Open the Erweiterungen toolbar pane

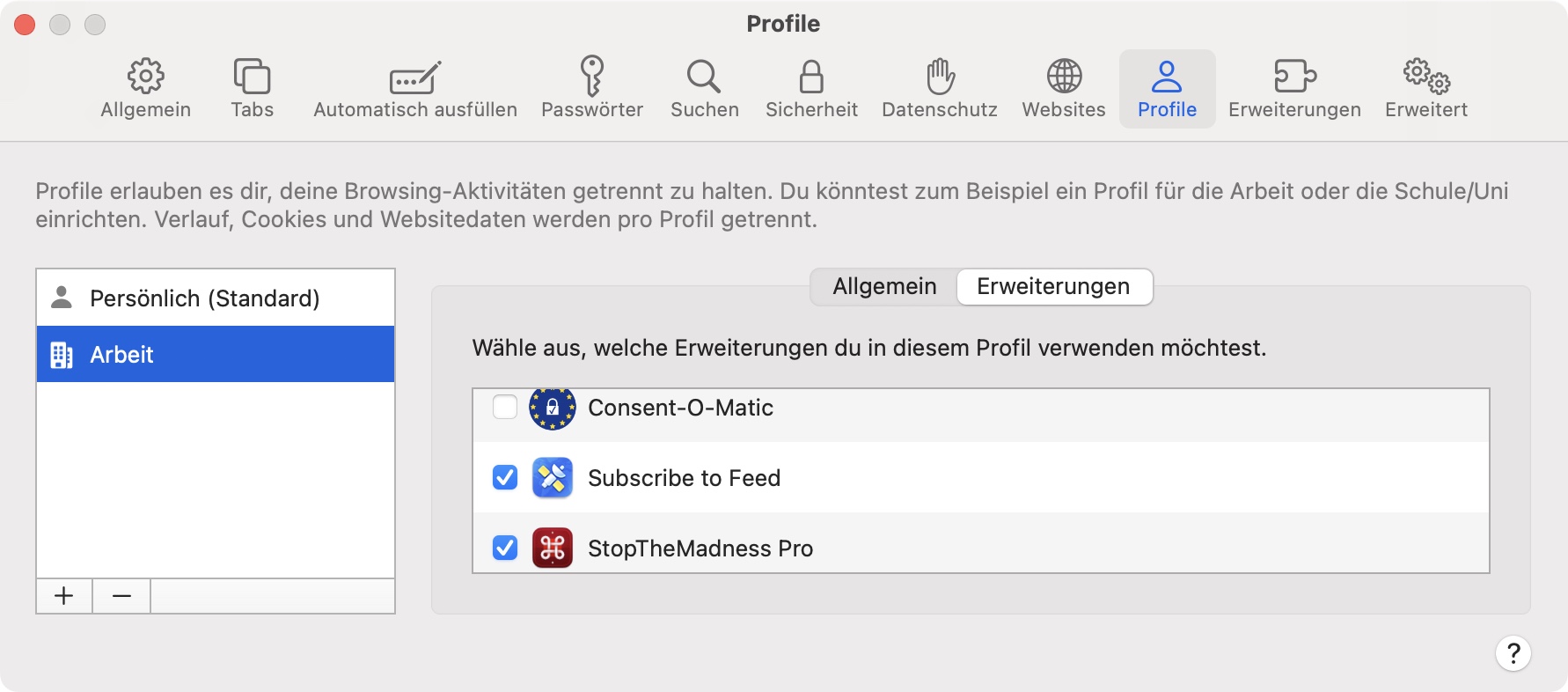pos(1294,89)
